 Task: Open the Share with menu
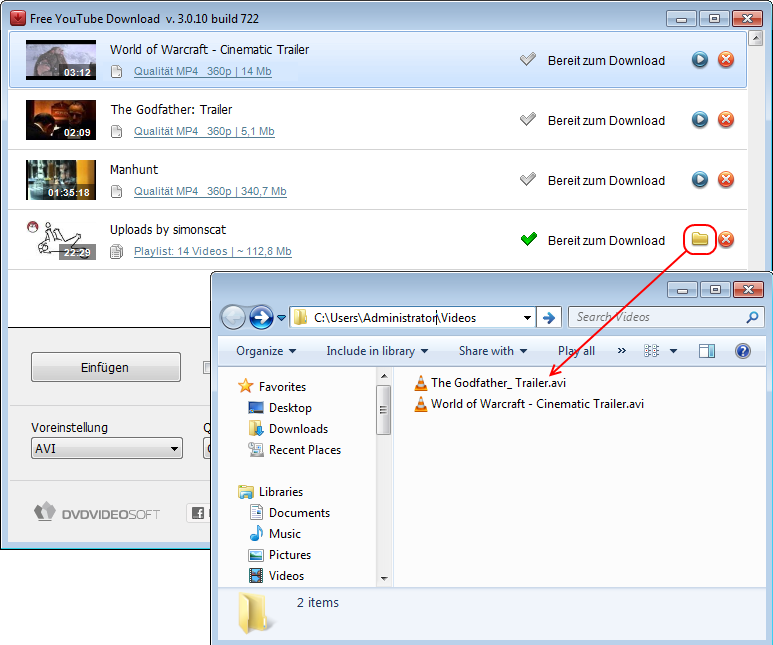[493, 351]
